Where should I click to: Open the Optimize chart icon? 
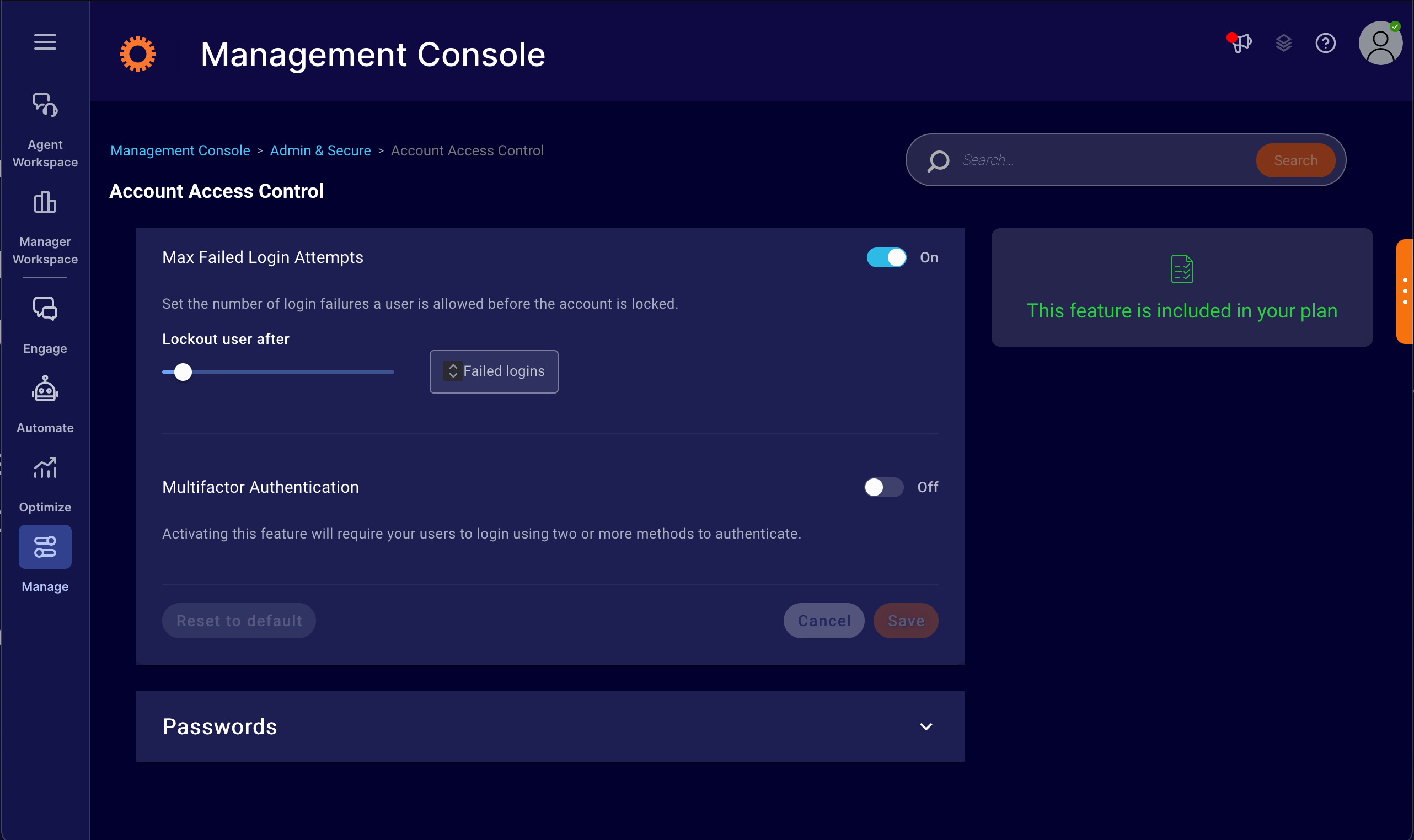tap(45, 469)
